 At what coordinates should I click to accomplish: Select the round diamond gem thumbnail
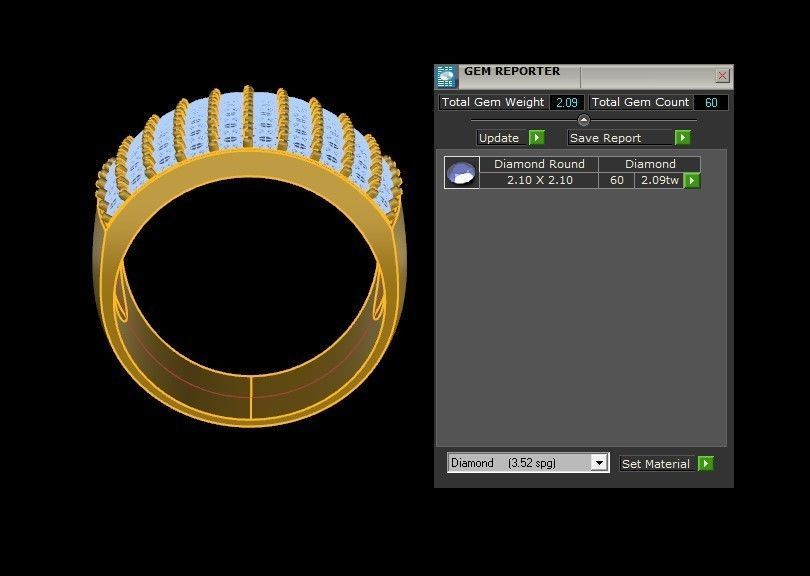point(461,173)
